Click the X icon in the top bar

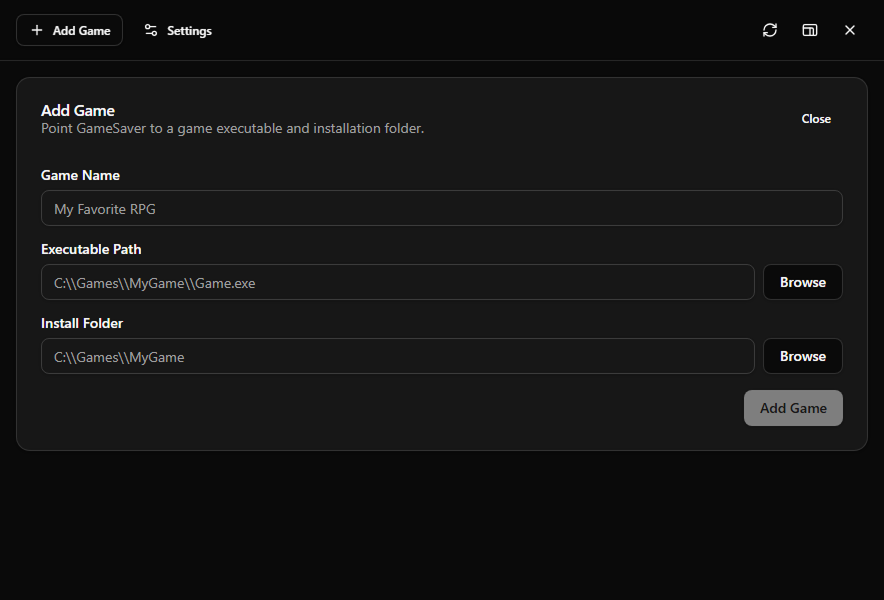849,30
